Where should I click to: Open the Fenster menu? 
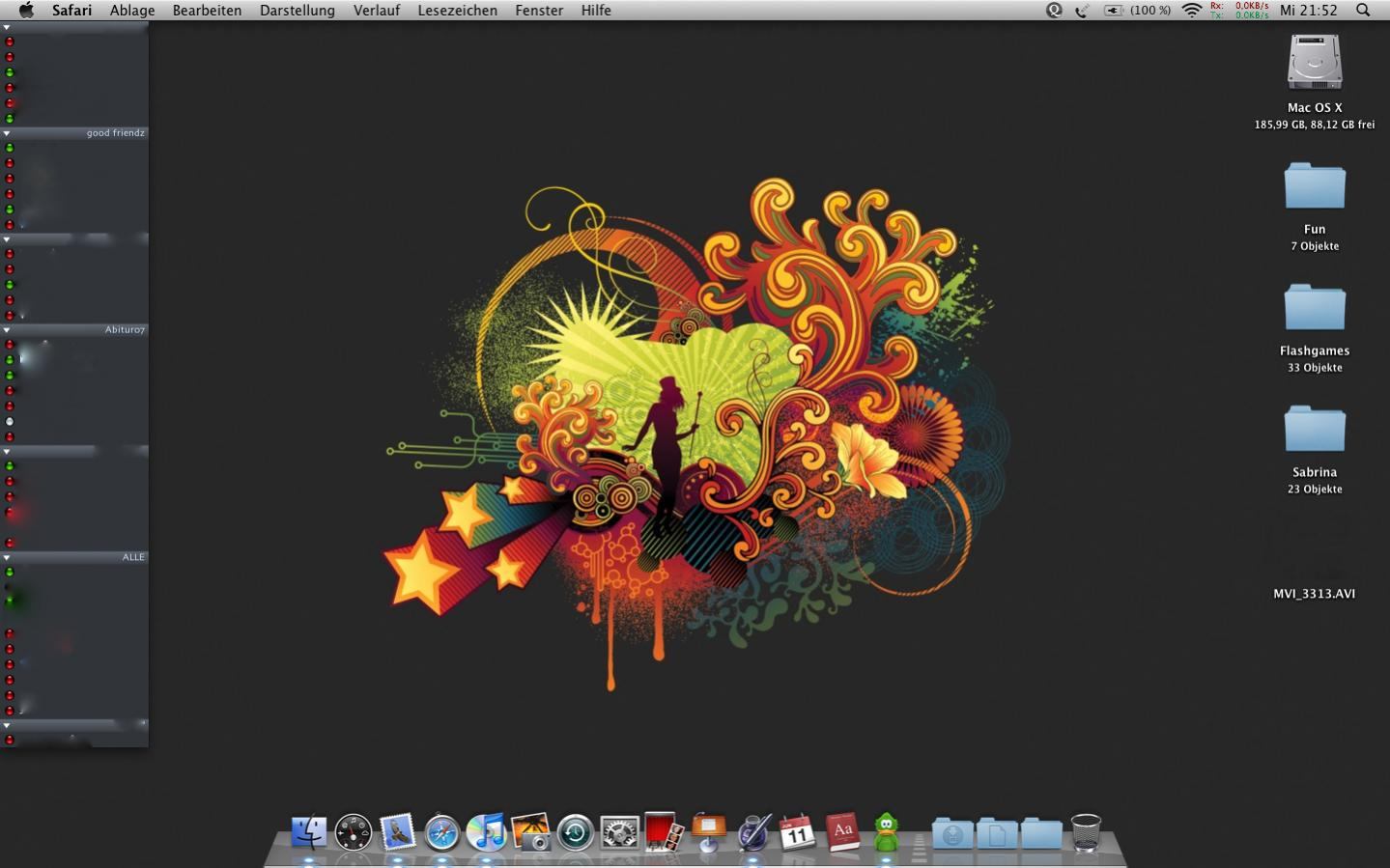(x=539, y=10)
